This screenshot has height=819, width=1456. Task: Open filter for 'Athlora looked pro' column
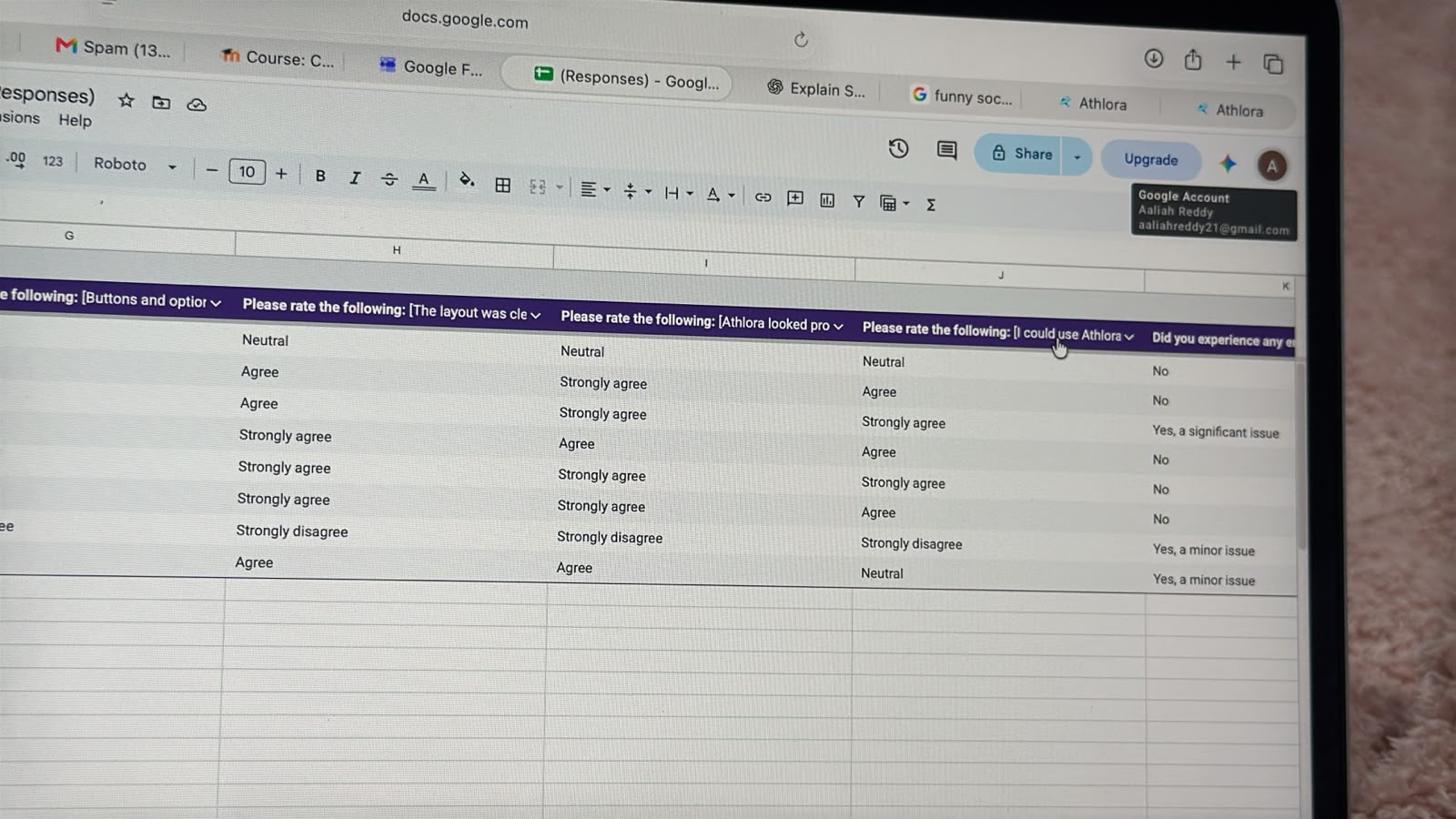pyautogui.click(x=838, y=326)
